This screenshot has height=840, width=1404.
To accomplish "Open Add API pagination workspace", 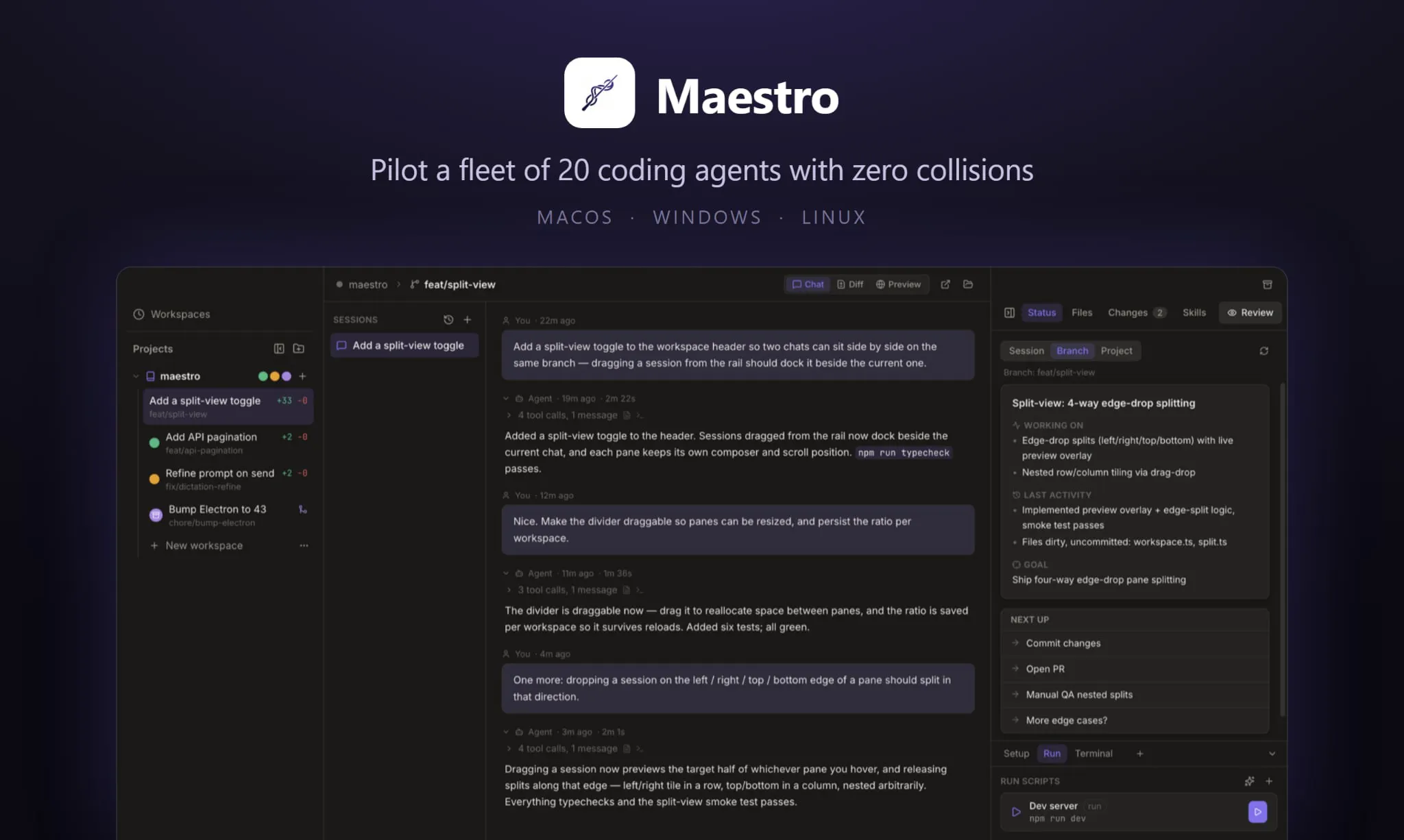I will click(228, 443).
